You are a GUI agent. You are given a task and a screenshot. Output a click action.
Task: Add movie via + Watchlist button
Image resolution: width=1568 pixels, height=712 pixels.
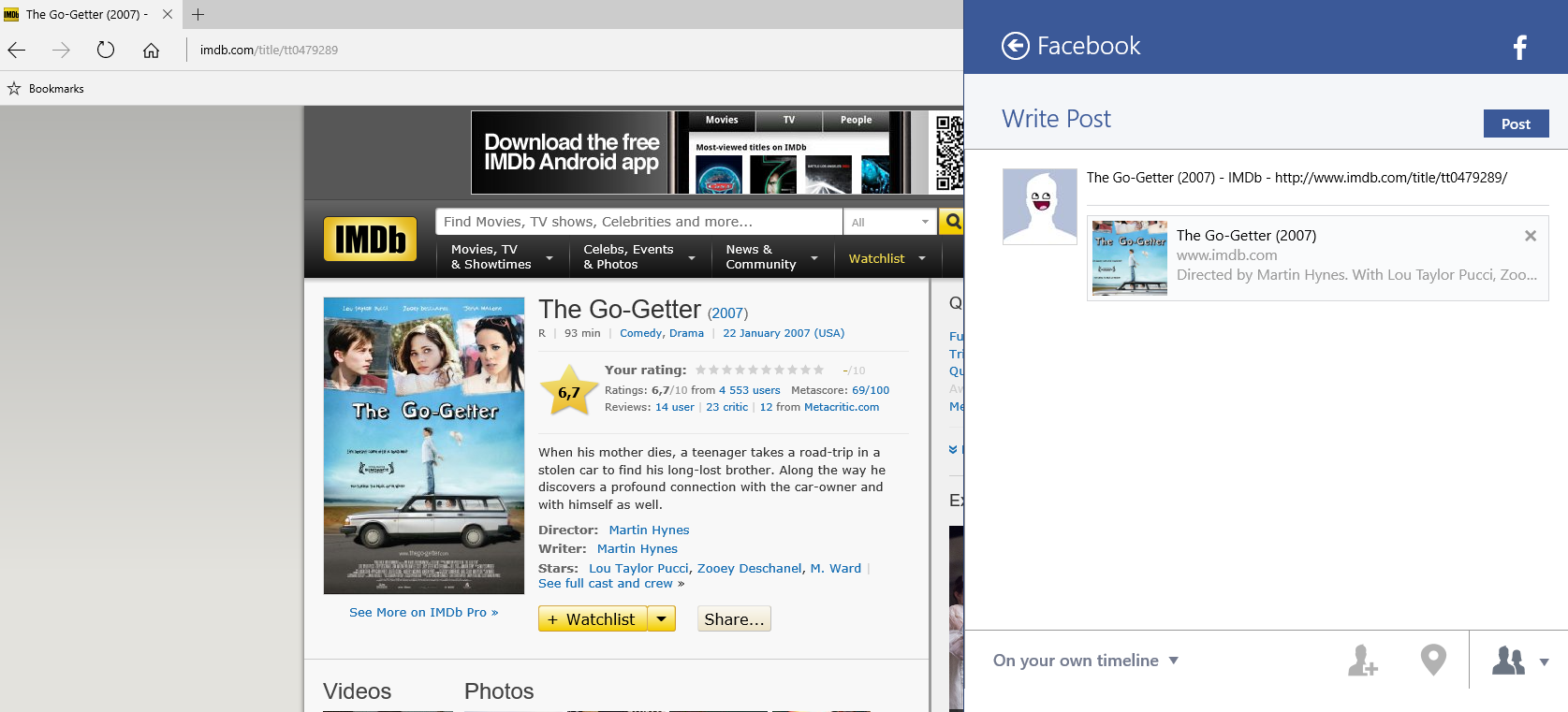pyautogui.click(x=593, y=618)
